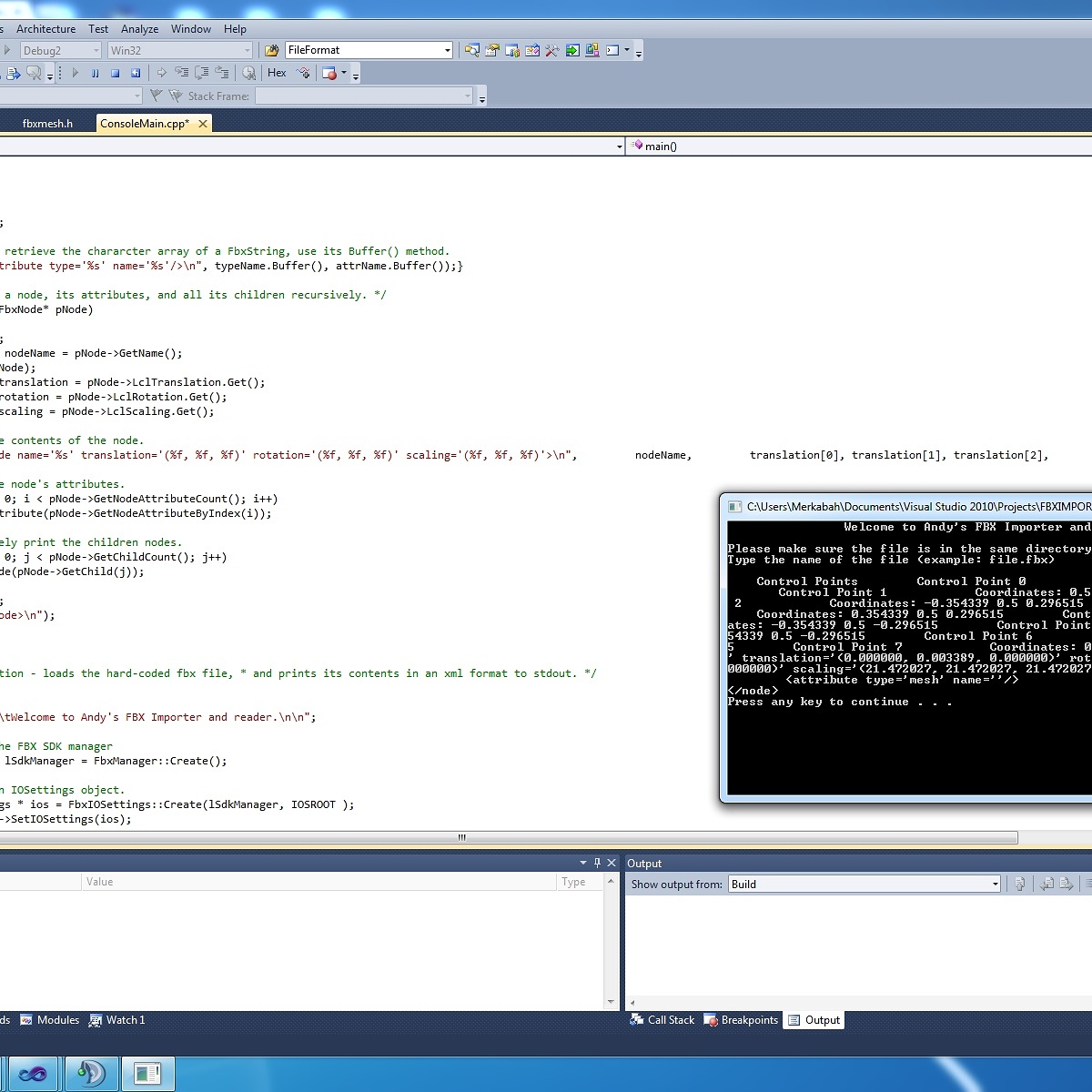Viewport: 1092px width, 1092px height.
Task: Open the Analyze menu
Action: (x=139, y=29)
